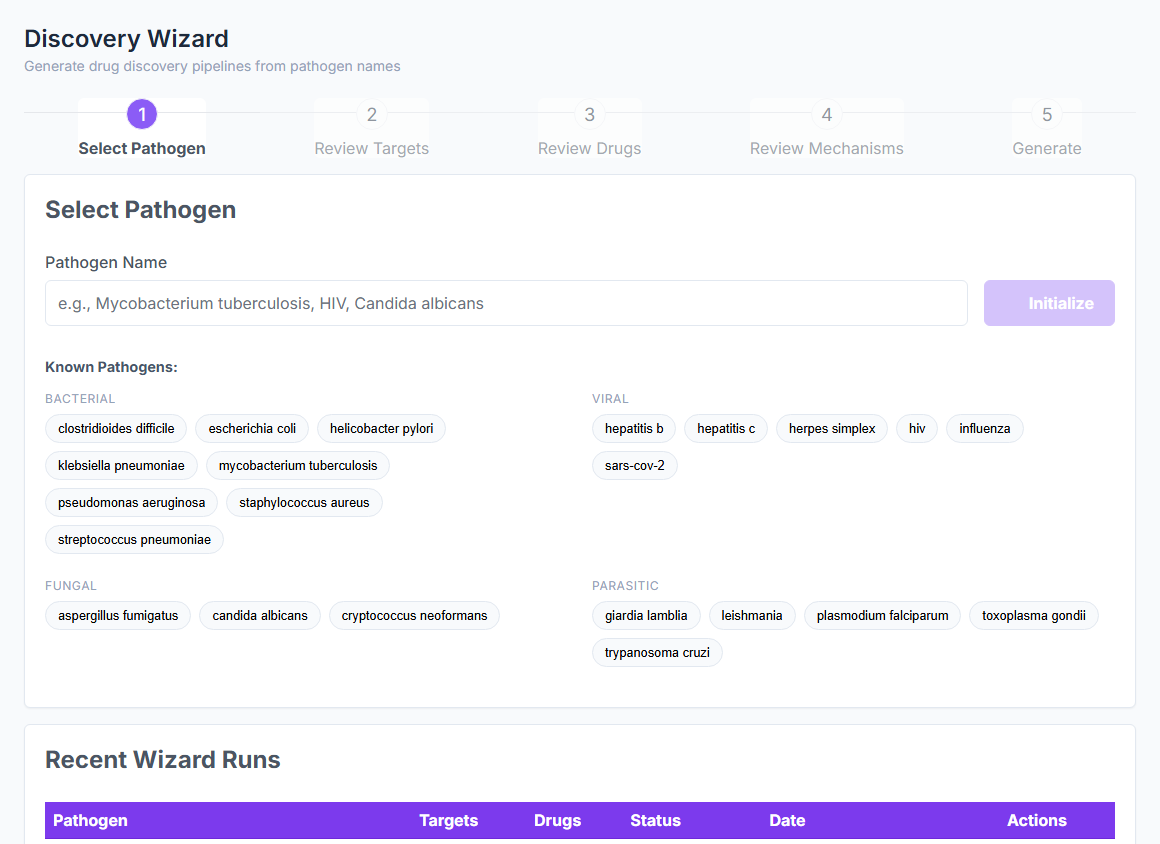Select escherichia coli chip
Screen dimensions: 1160x844
coord(252,428)
